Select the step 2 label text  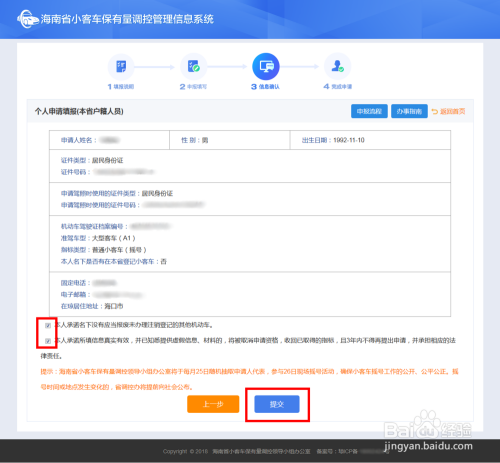(x=193, y=87)
